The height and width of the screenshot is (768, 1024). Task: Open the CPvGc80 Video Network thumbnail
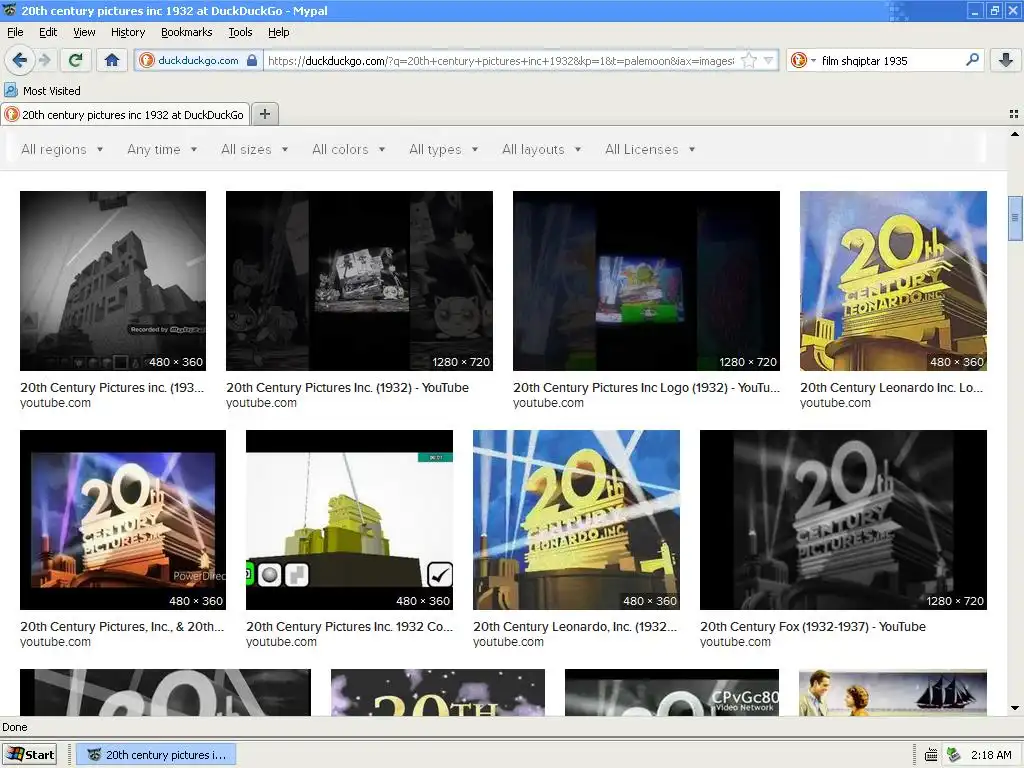coord(671,692)
